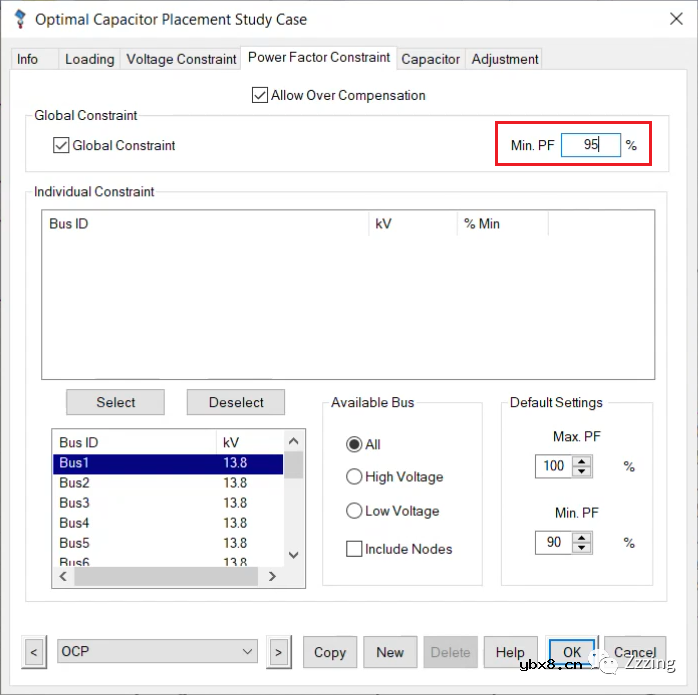Click the Copy button
698x695 pixels.
329,652
